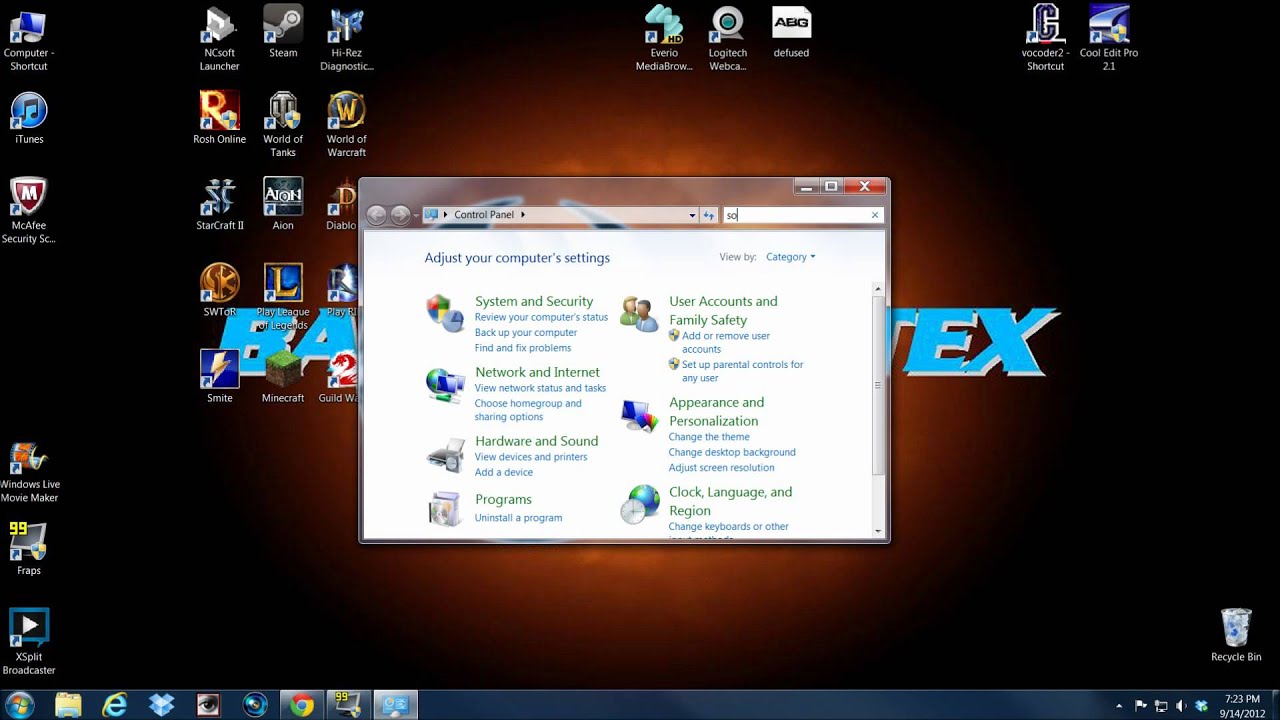Clear the Control Panel search text
Image resolution: width=1280 pixels, height=720 pixels.
point(875,215)
